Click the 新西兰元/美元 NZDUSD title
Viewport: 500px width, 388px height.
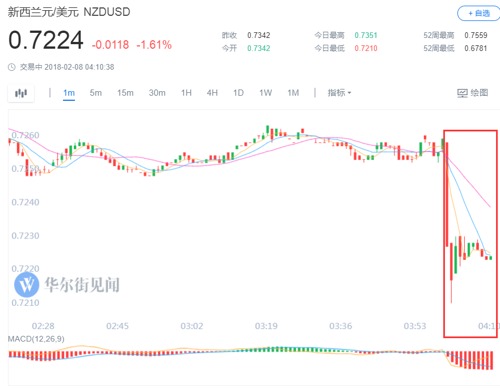69,12
